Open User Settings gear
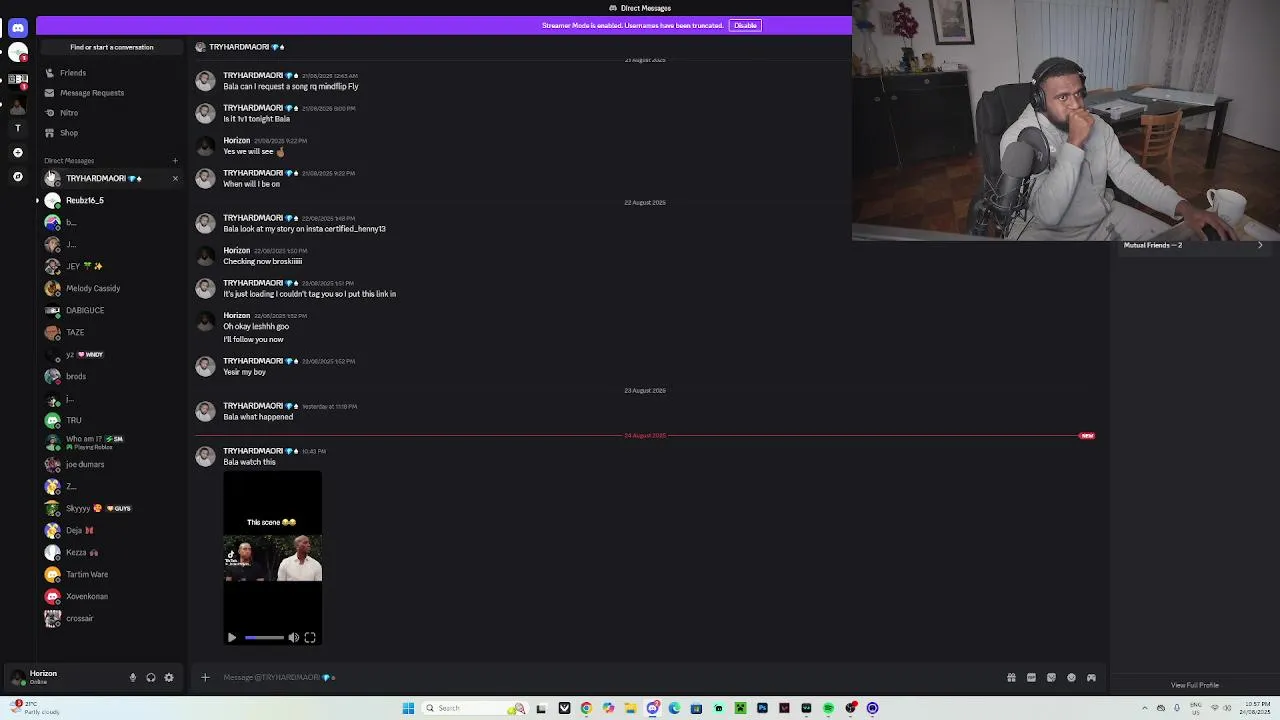The height and width of the screenshot is (720, 1280). pos(169,678)
